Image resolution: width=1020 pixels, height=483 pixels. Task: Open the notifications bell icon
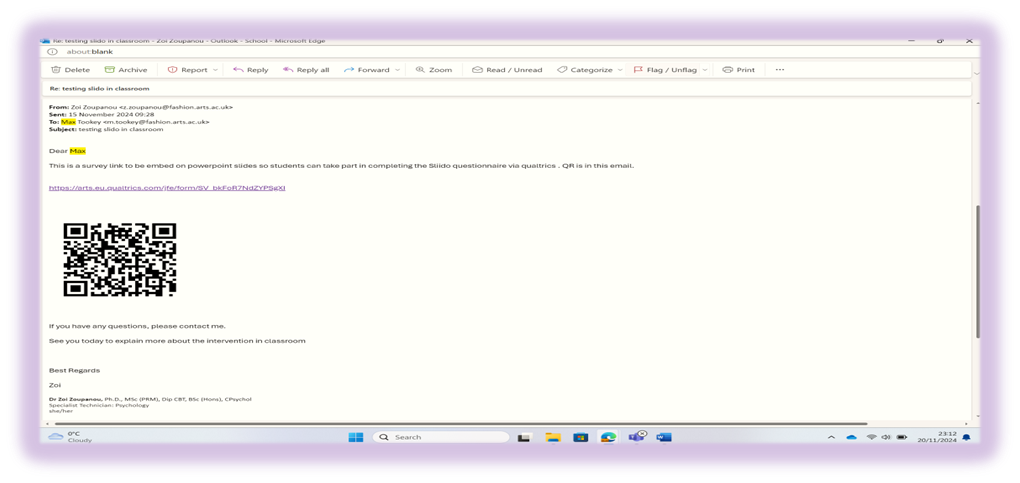[967, 437]
